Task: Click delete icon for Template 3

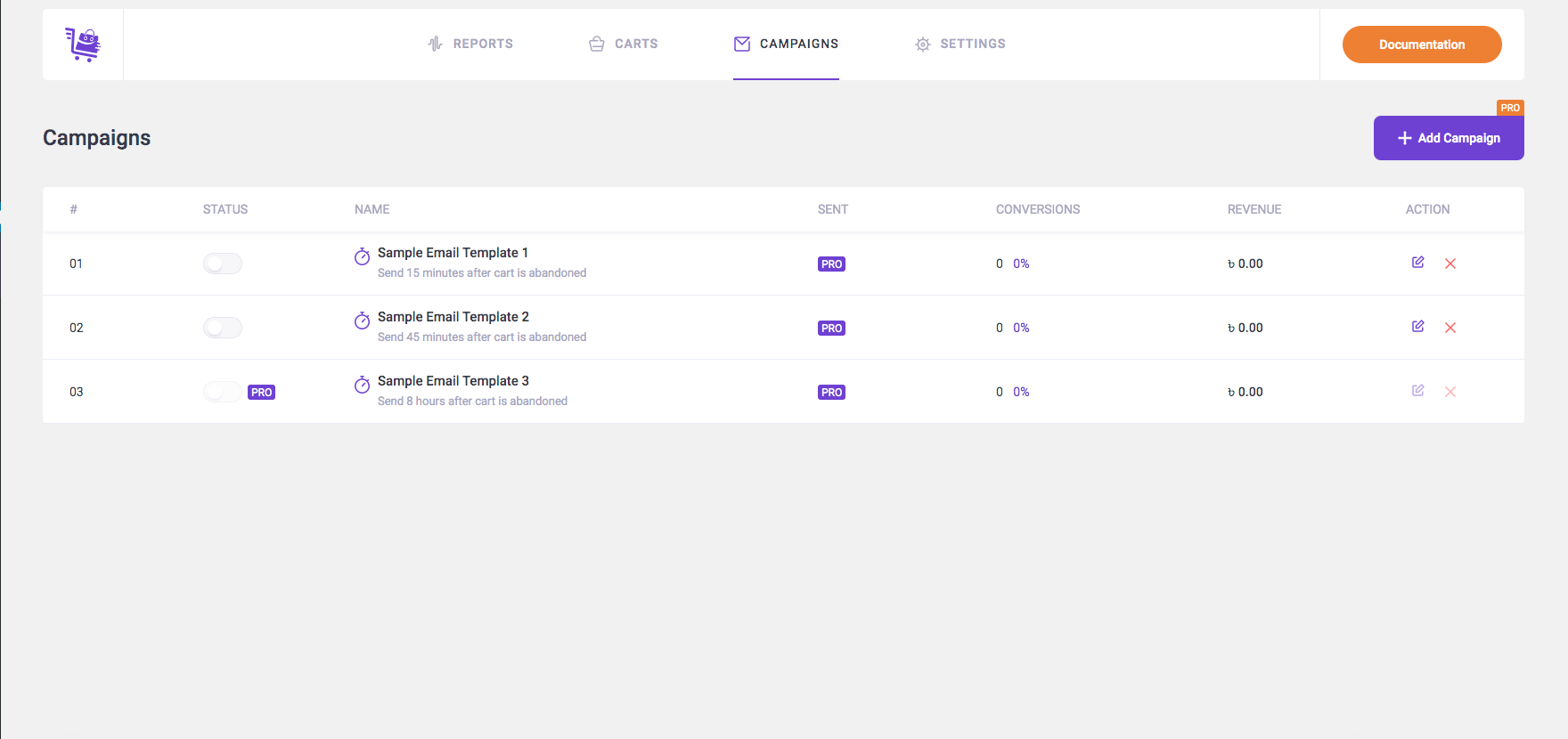Action: pyautogui.click(x=1450, y=392)
